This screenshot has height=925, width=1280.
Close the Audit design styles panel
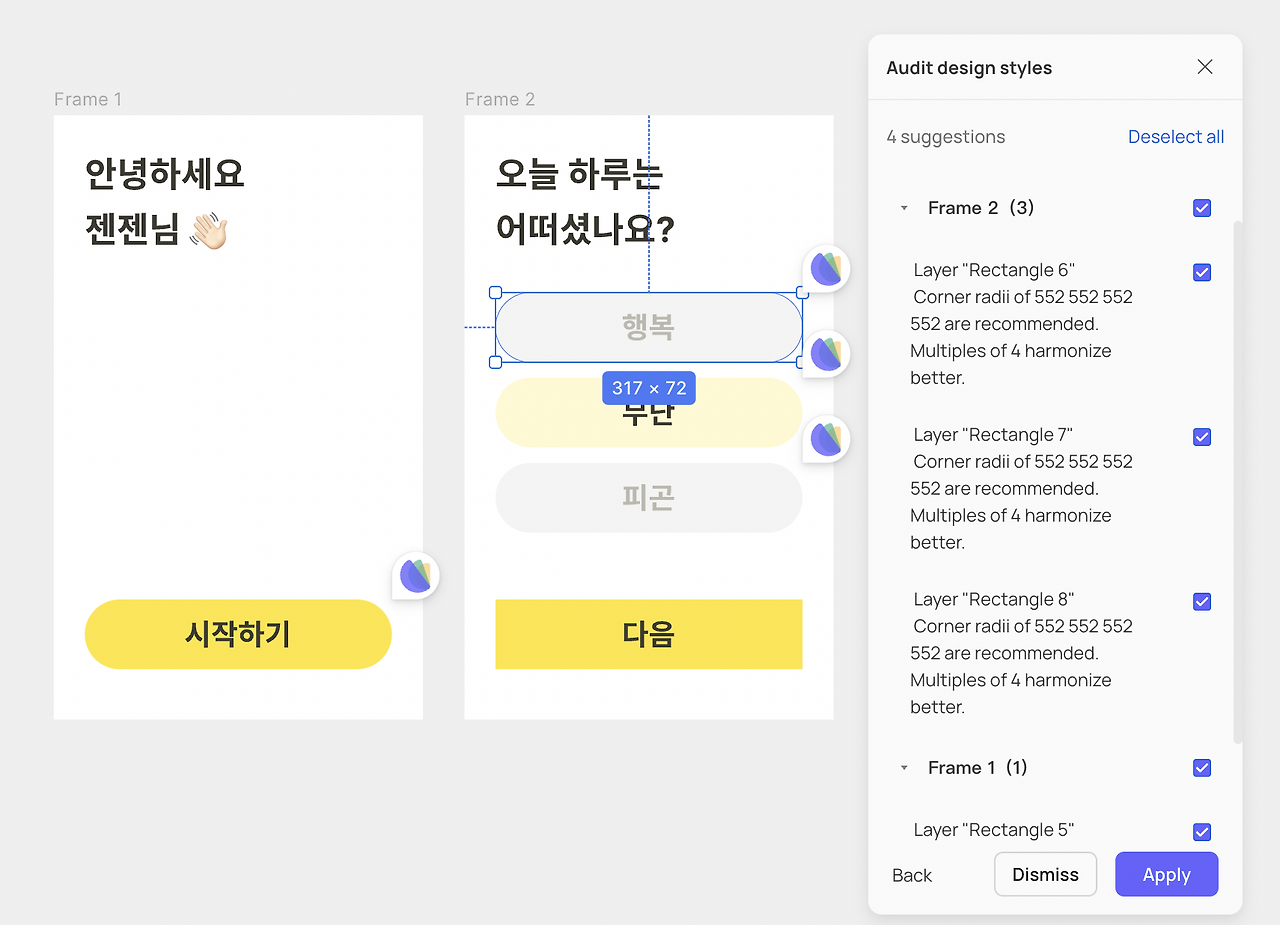(1205, 66)
